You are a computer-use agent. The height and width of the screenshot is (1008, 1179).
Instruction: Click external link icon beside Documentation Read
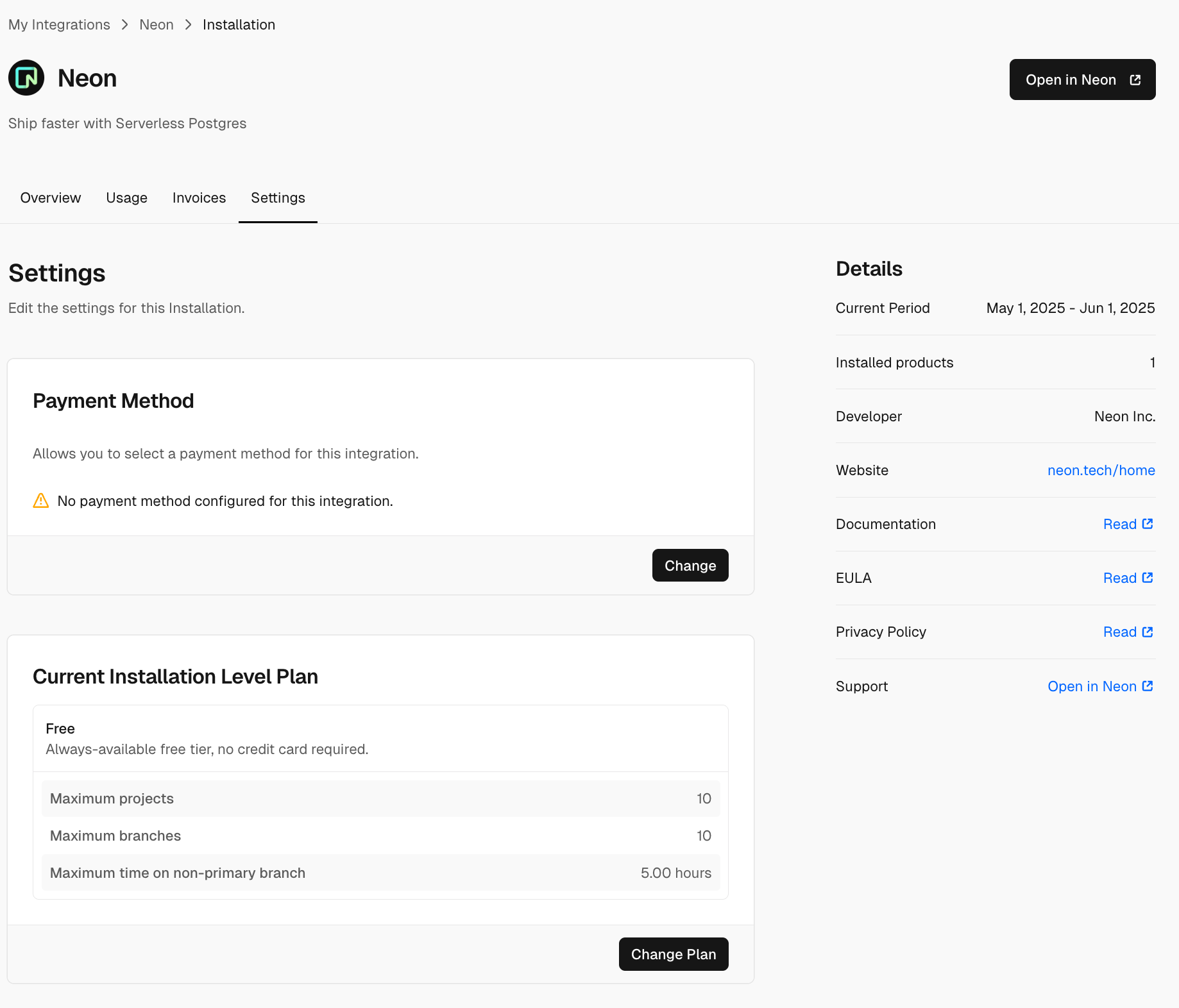pos(1148,524)
